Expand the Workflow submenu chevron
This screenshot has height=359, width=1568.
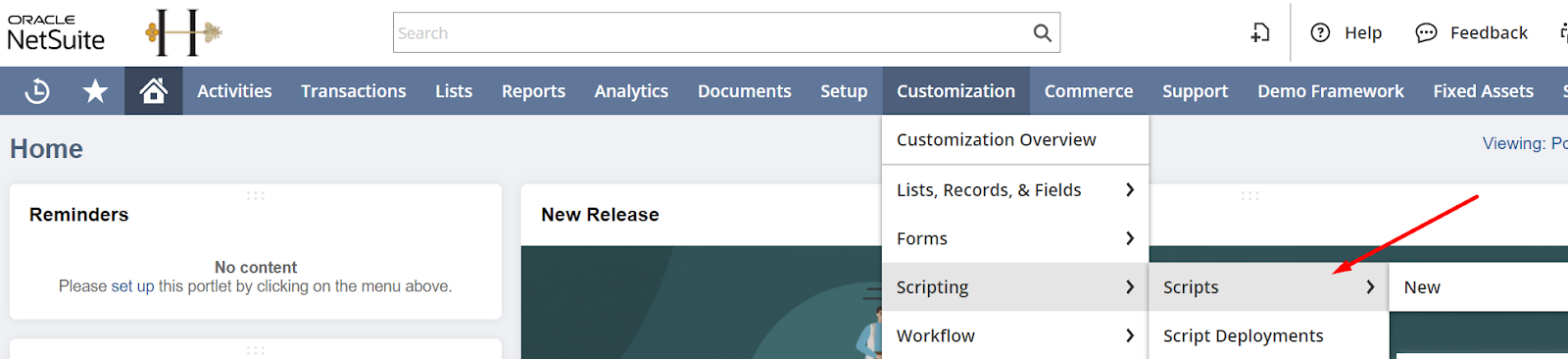click(x=1130, y=335)
